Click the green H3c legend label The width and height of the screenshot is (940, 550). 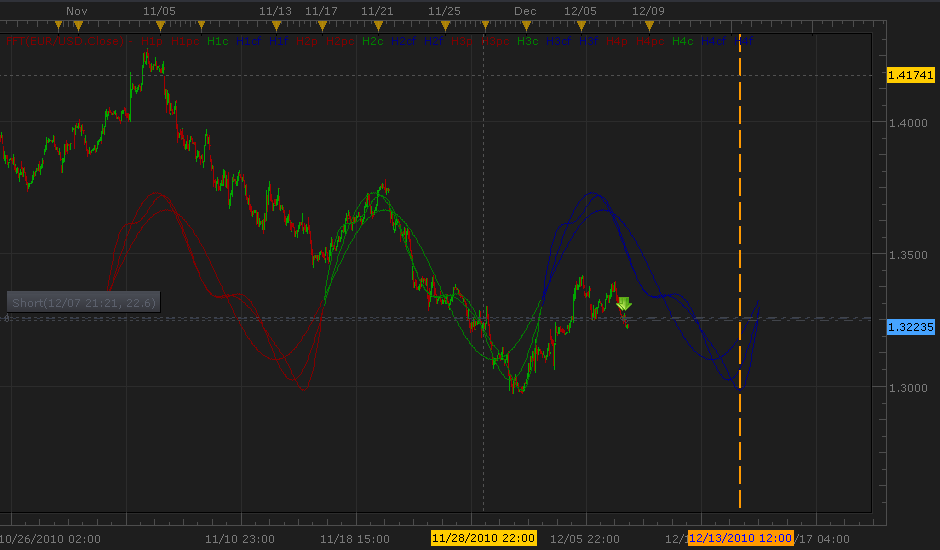[x=528, y=41]
